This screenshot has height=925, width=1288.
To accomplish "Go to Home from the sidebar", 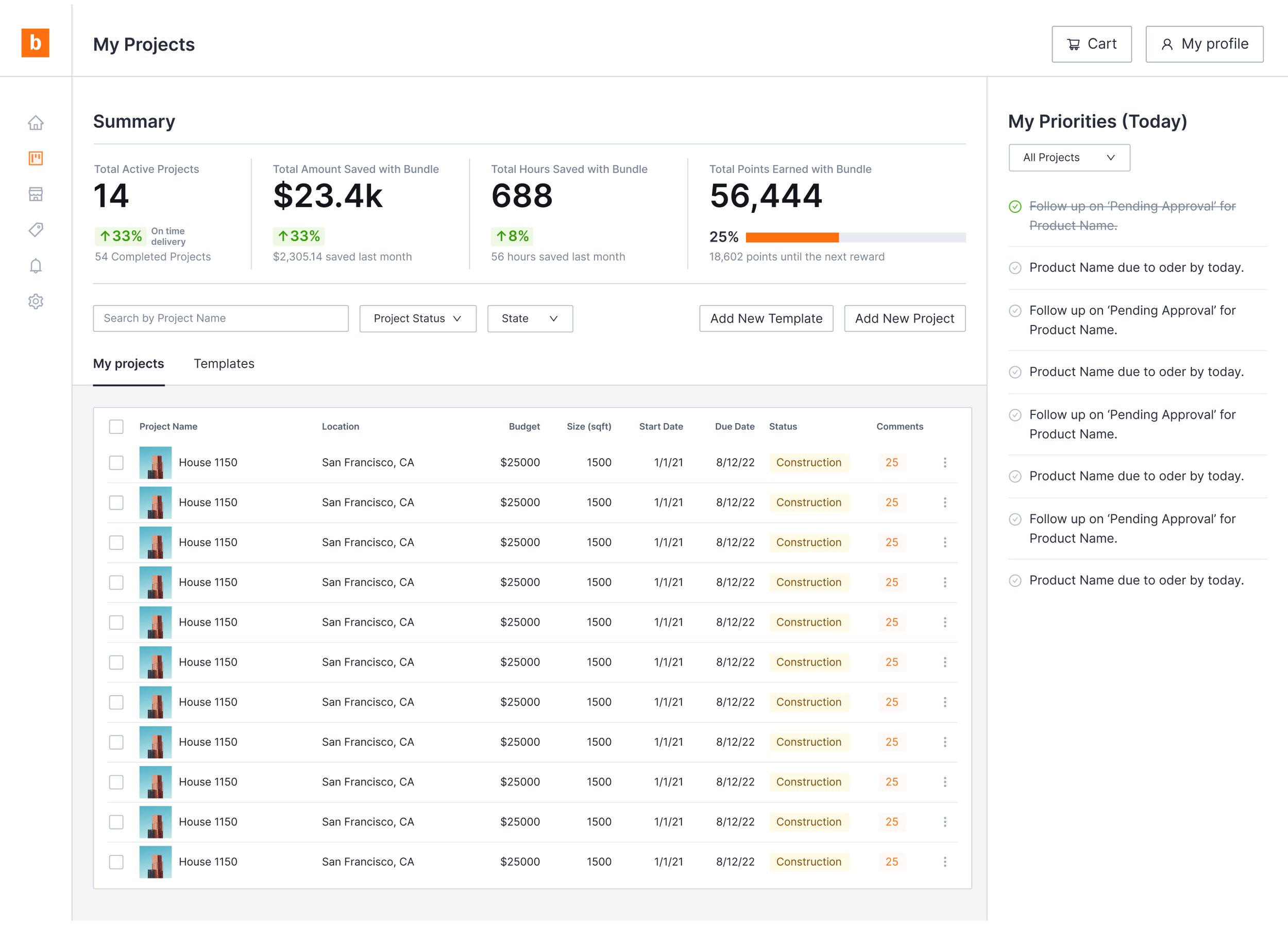I will point(36,123).
